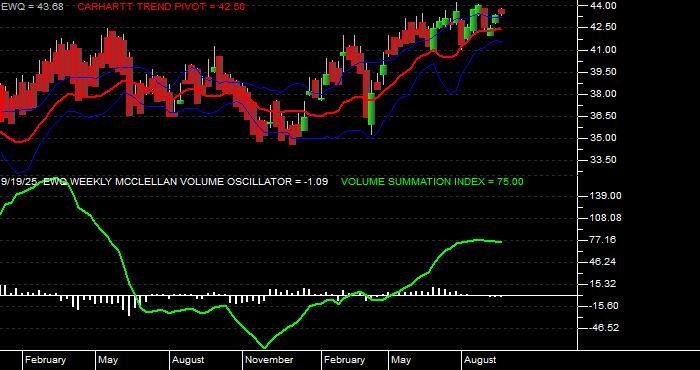Click the 36.50 price axis label
This screenshot has height=370, width=700.
603,116
